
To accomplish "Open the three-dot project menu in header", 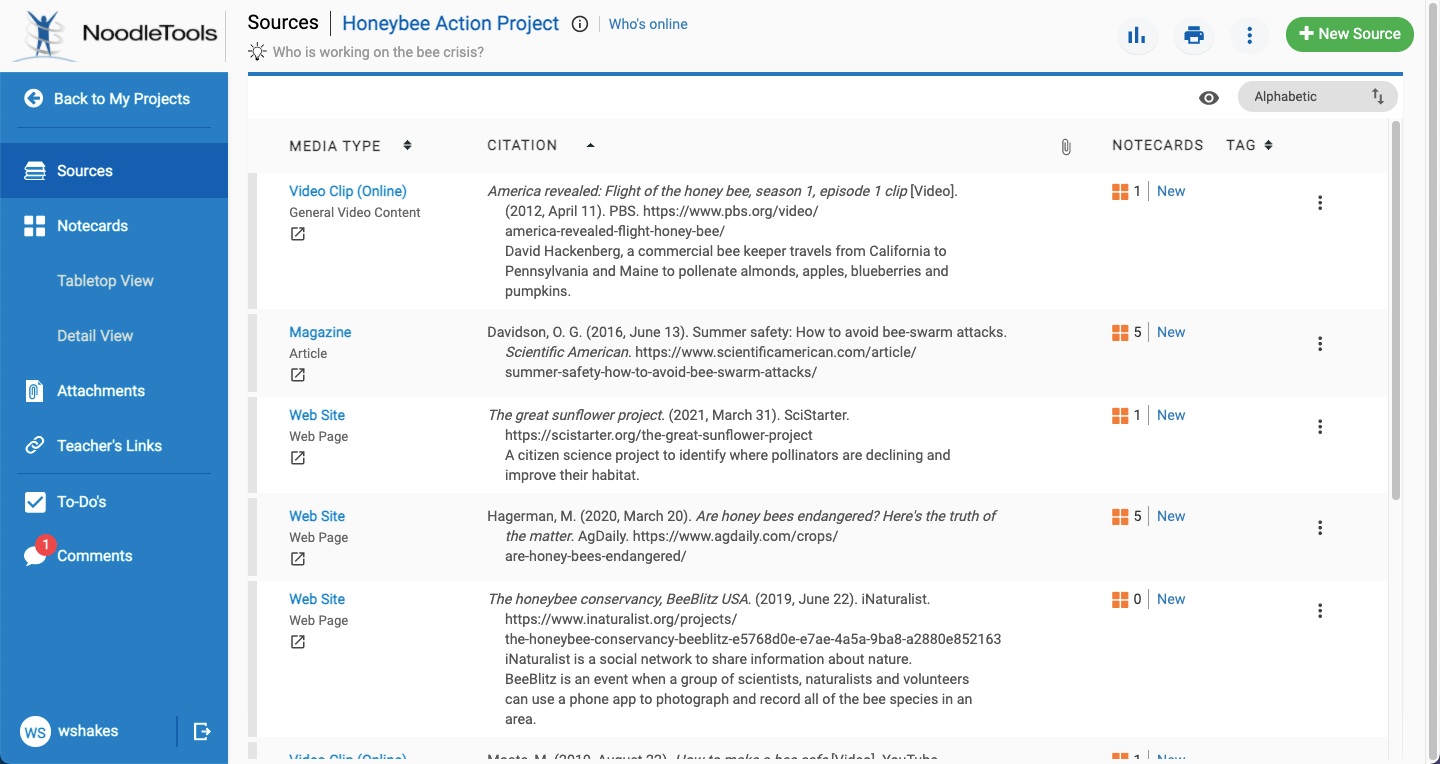I will pos(1249,36).
